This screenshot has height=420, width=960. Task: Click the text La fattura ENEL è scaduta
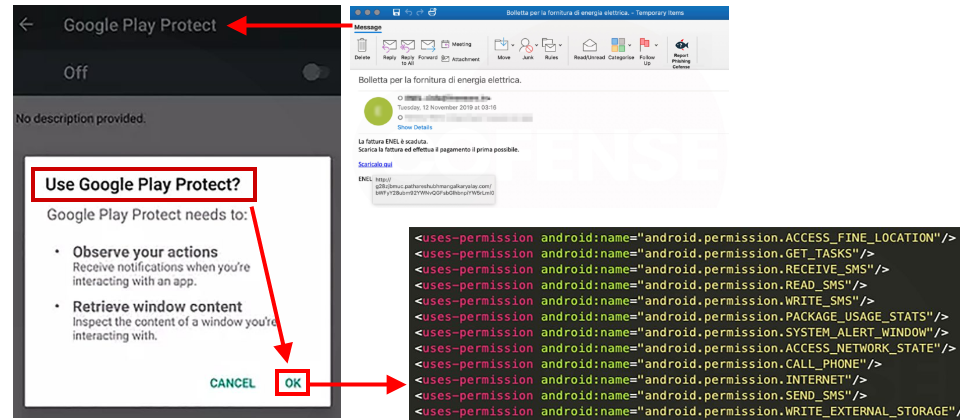pos(393,142)
